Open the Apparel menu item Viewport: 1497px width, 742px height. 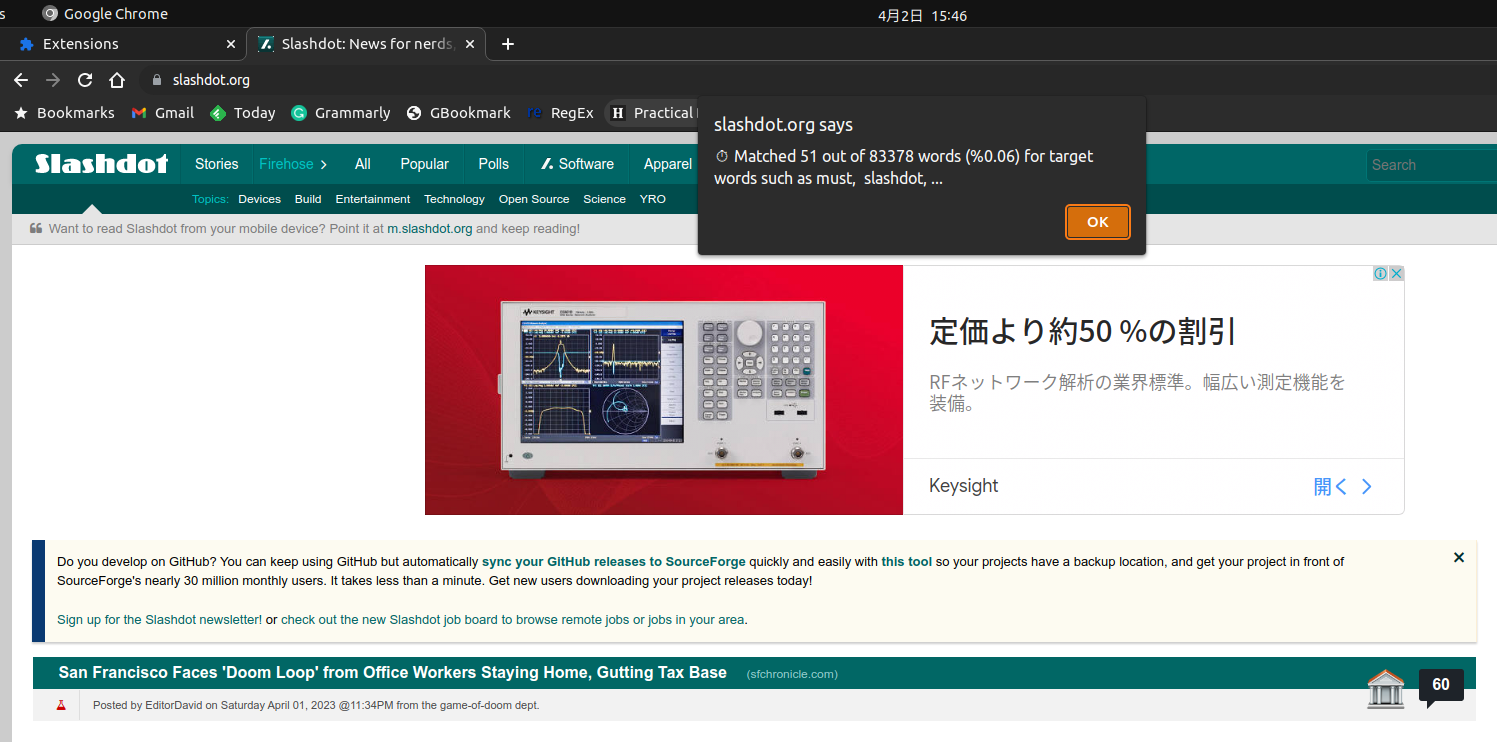(x=668, y=164)
